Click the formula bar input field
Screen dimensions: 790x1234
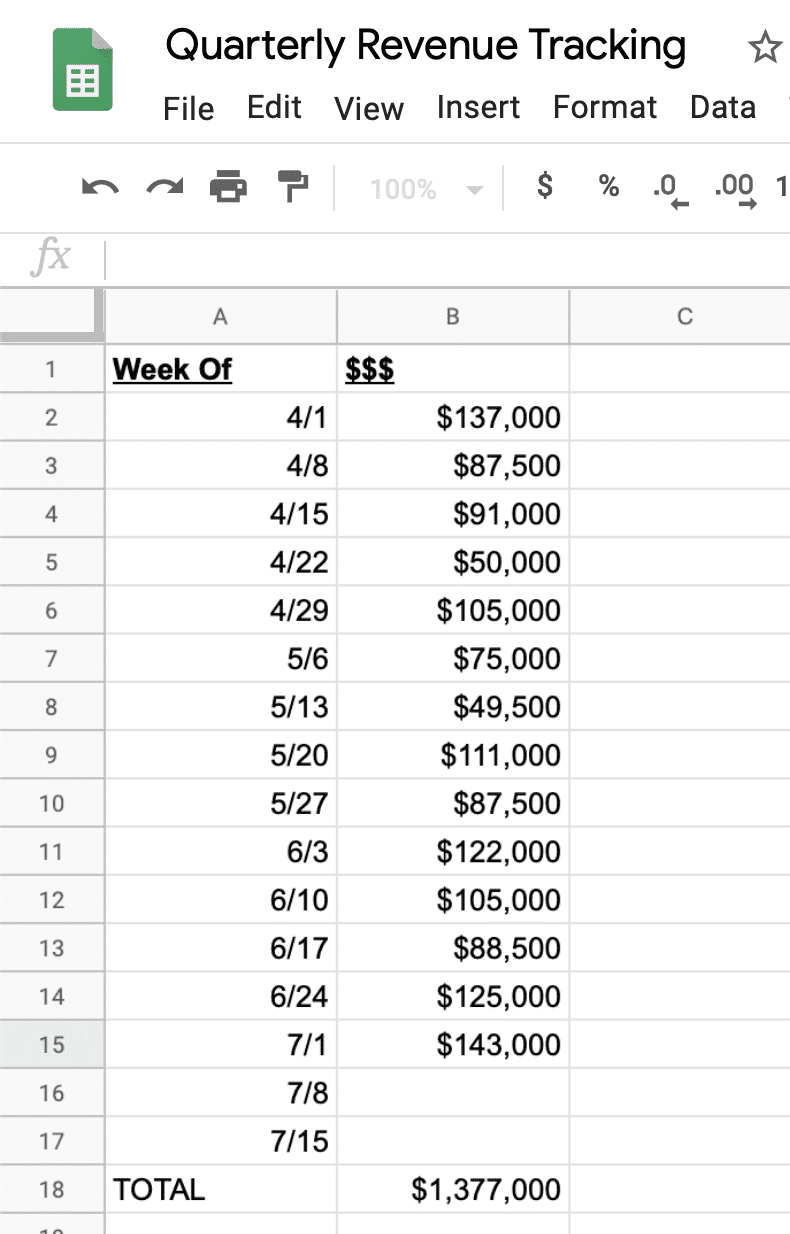pyautogui.click(x=447, y=259)
